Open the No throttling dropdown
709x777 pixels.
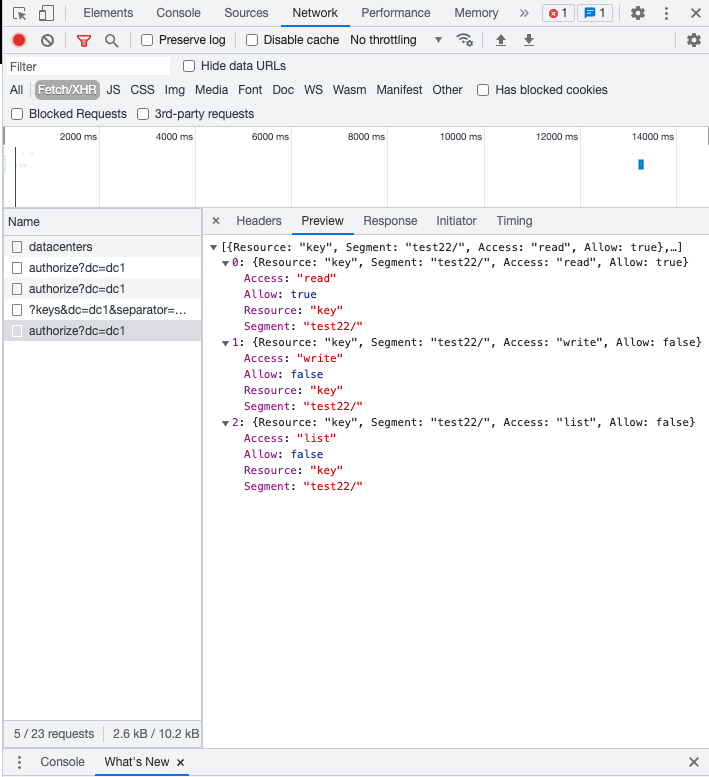coord(396,40)
